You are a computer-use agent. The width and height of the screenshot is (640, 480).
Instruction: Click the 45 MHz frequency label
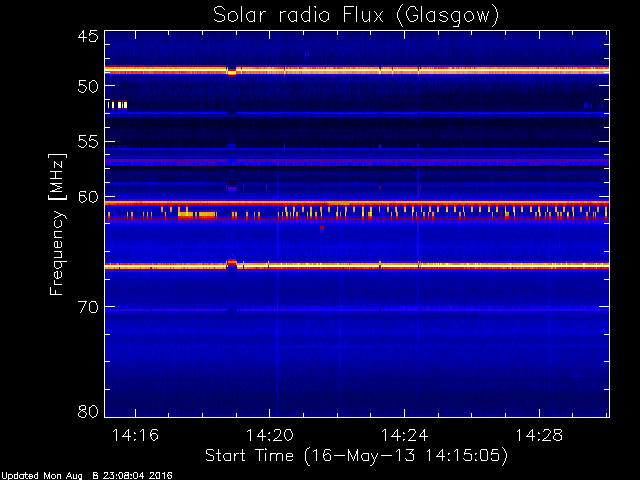click(x=88, y=37)
